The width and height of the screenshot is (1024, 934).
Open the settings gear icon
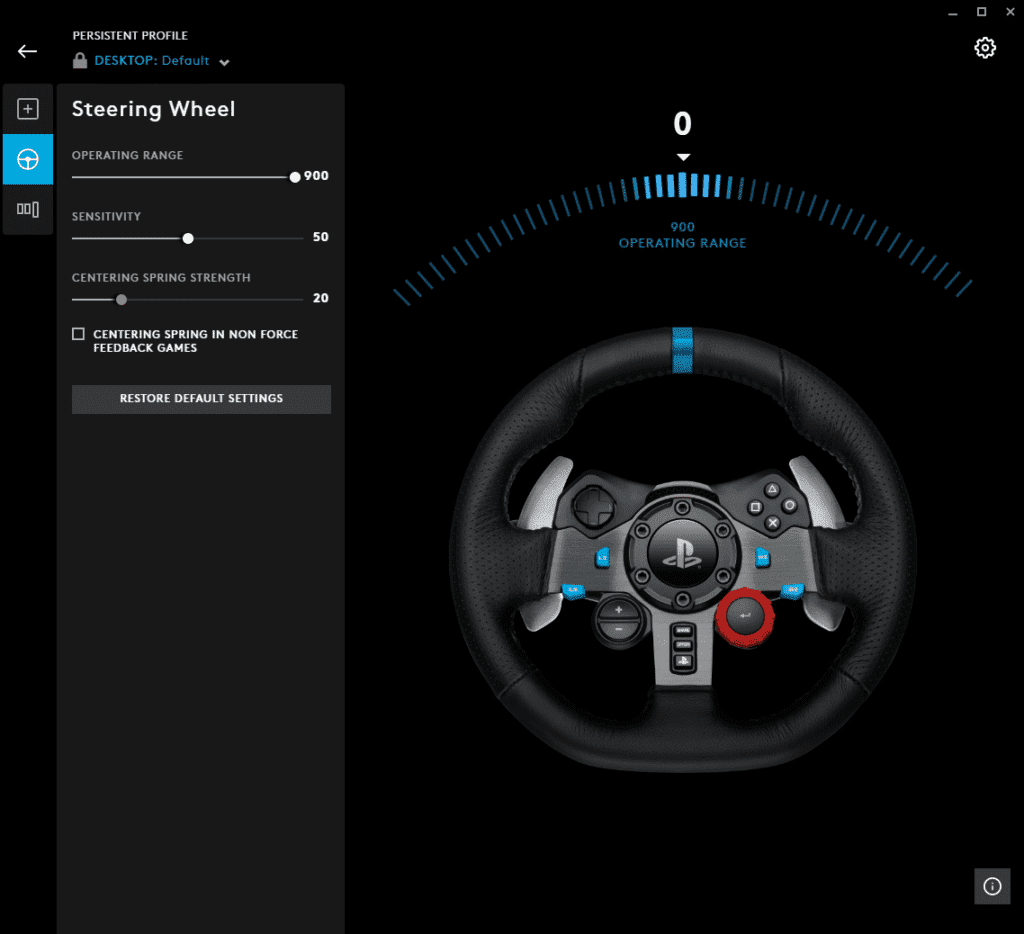[985, 48]
